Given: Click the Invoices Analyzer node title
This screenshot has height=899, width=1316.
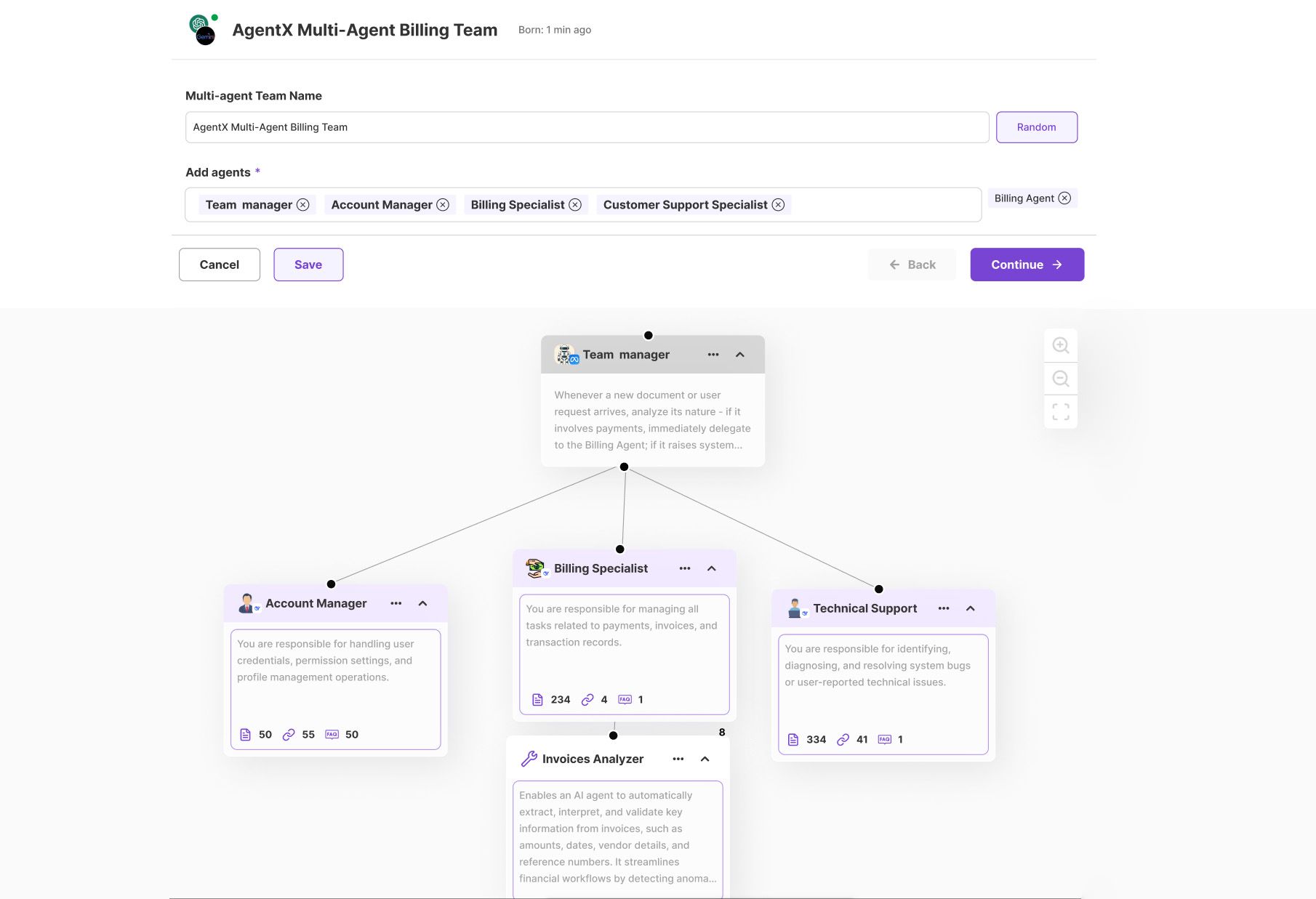Looking at the screenshot, I should 593,759.
